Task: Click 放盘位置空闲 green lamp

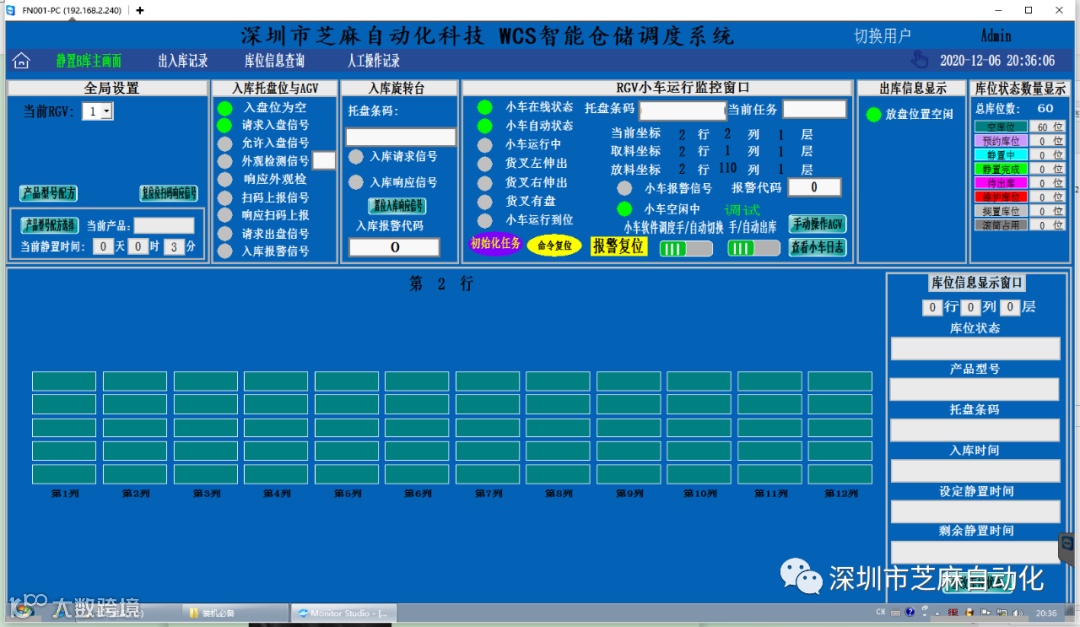Action: 874,114
